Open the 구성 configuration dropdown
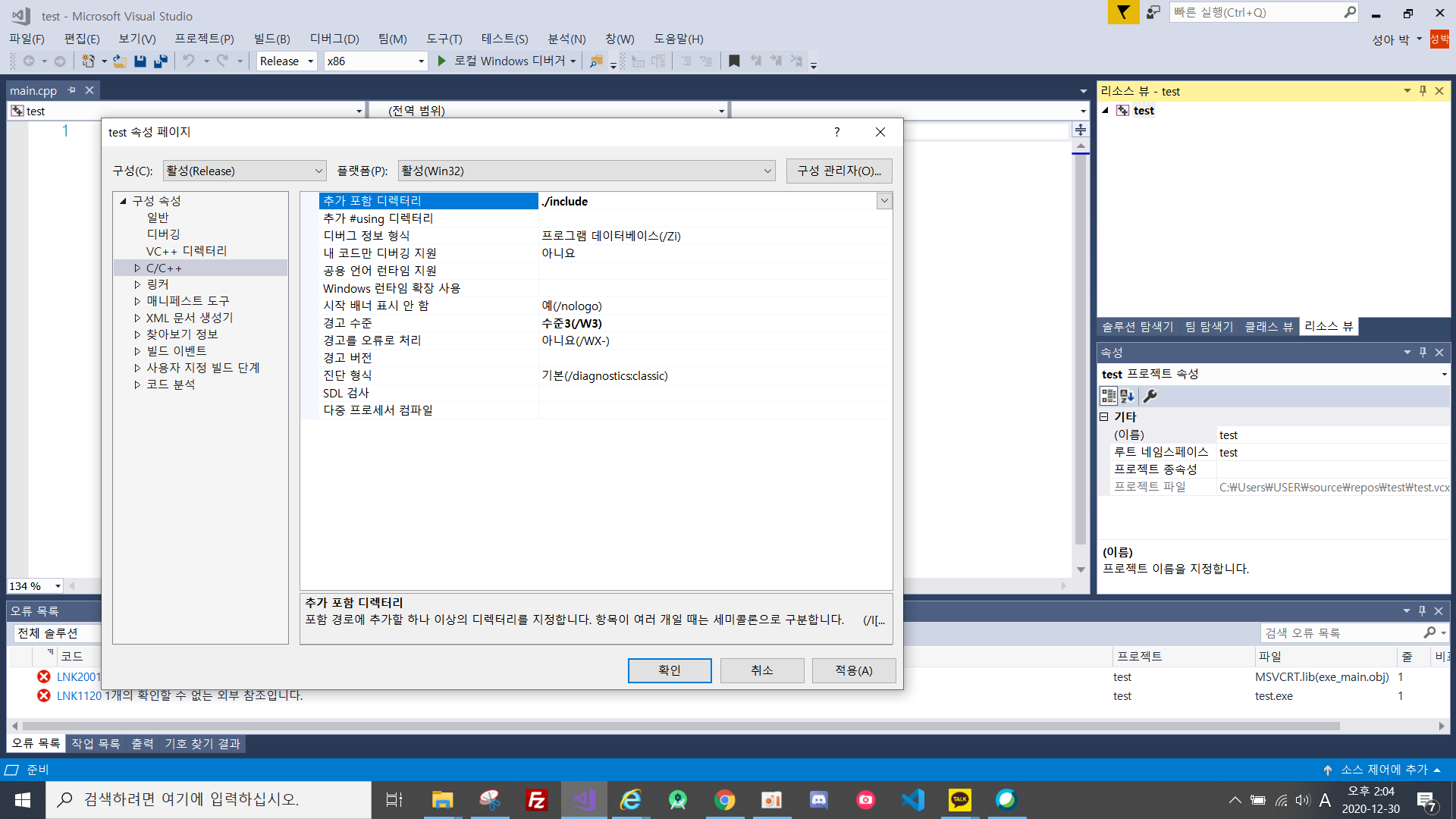 click(x=244, y=171)
